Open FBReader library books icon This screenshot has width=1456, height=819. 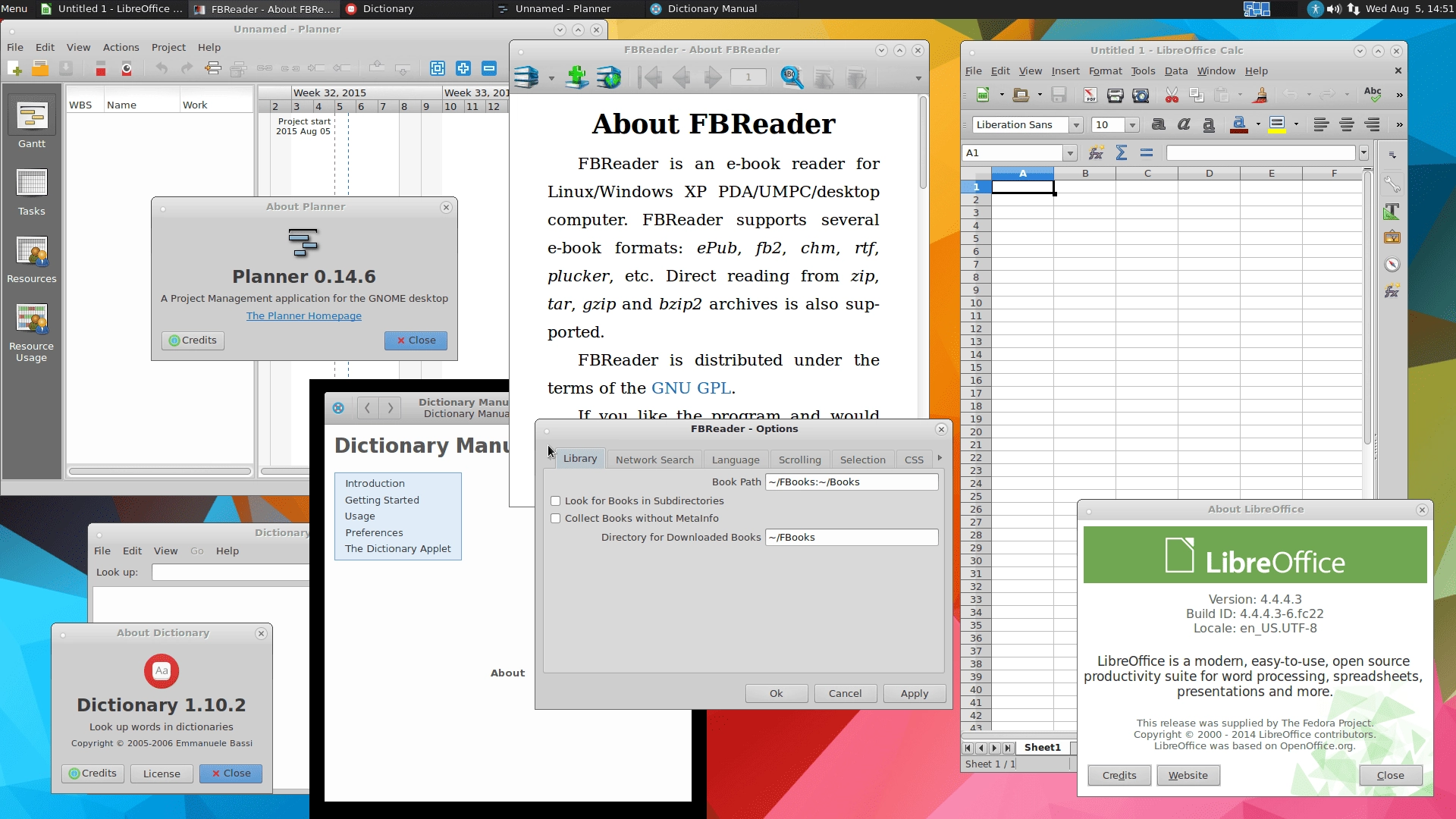click(527, 77)
